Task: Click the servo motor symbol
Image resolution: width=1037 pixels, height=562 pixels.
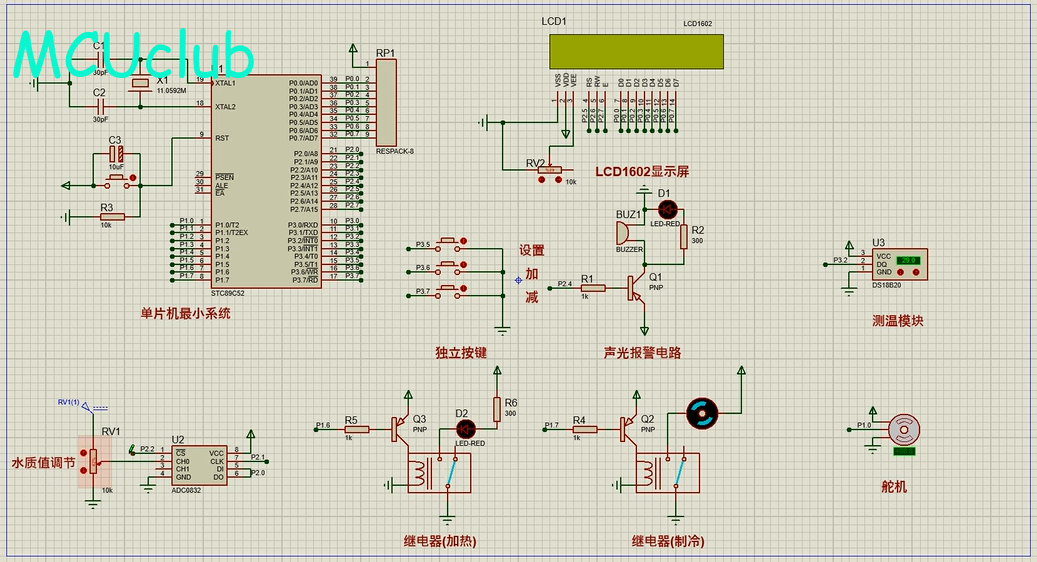Action: click(904, 428)
